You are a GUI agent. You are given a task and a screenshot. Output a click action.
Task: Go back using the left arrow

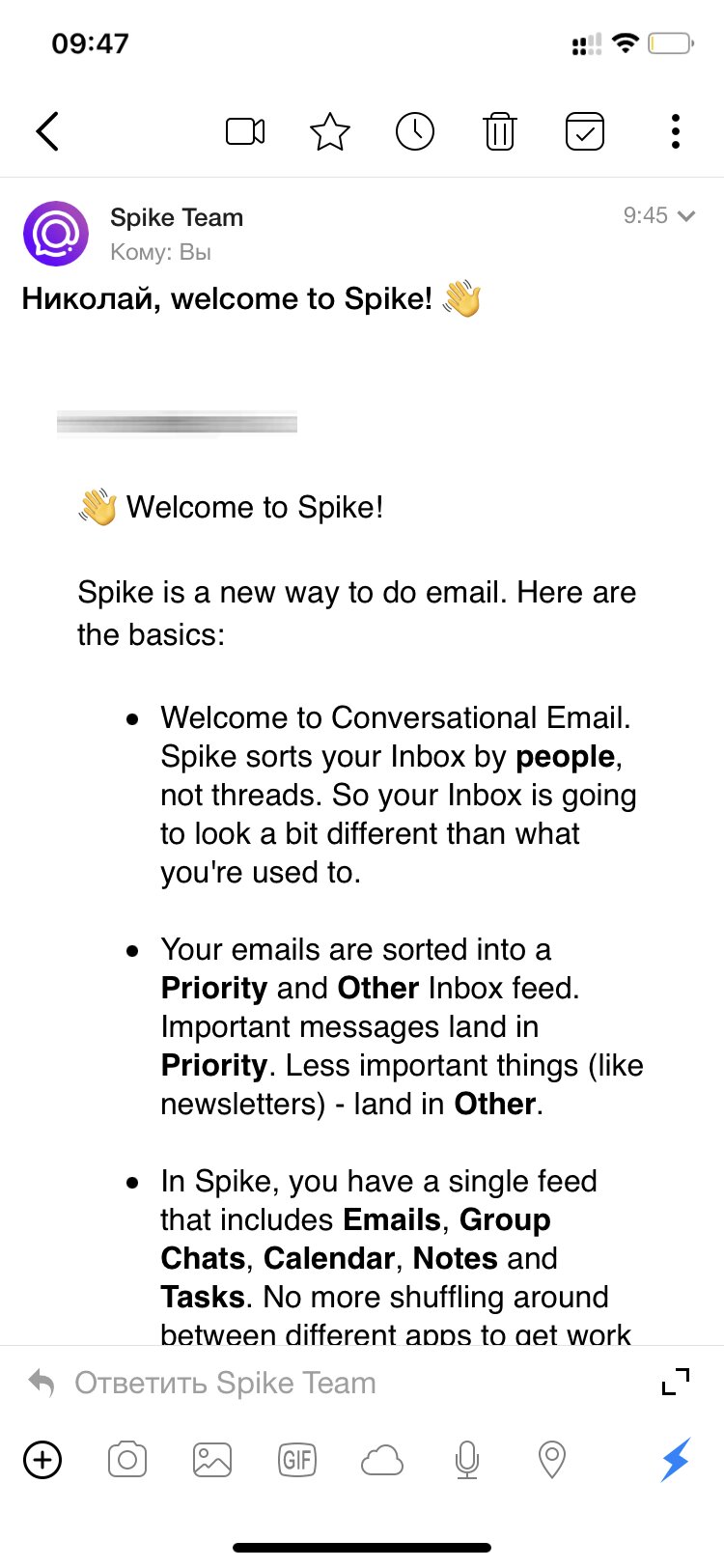click(x=47, y=131)
